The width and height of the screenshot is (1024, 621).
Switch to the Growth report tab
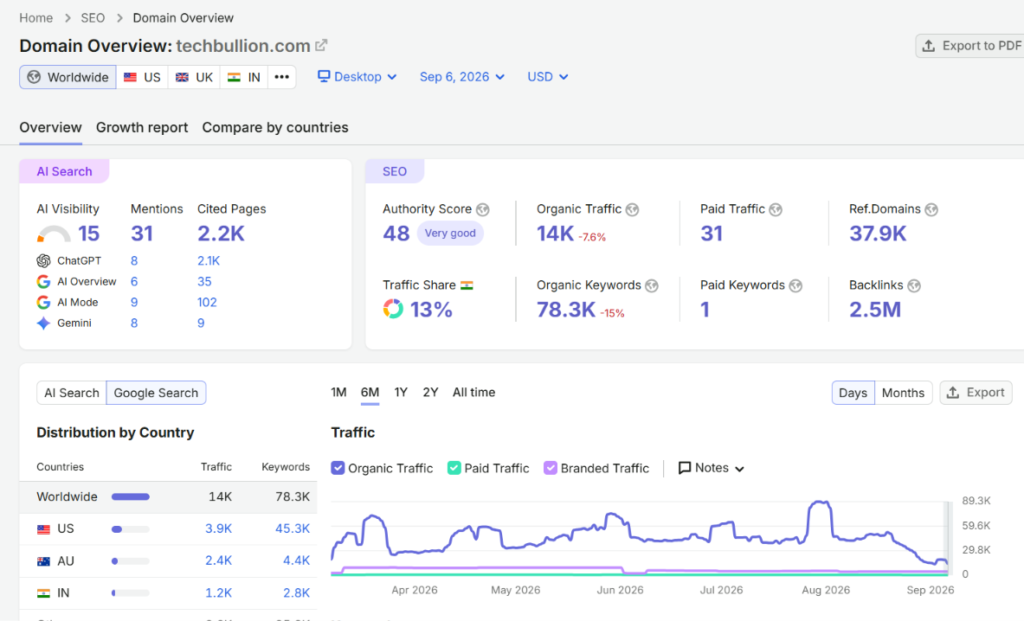142,127
